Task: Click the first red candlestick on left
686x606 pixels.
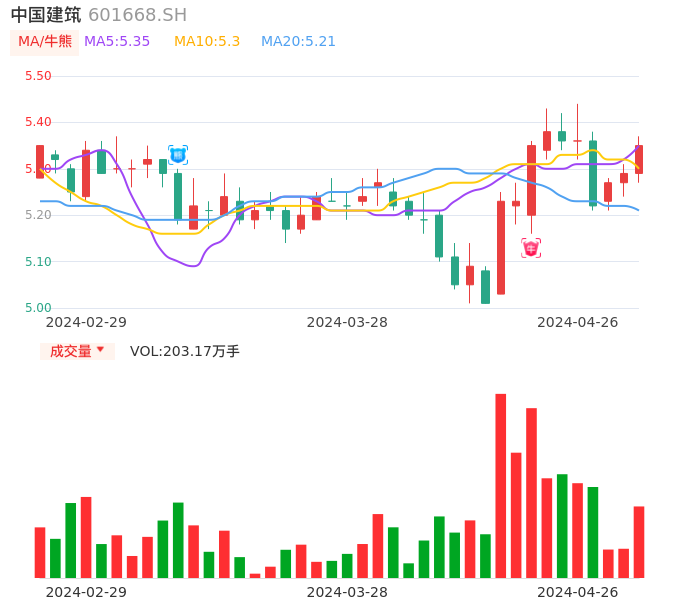Action: [40, 162]
